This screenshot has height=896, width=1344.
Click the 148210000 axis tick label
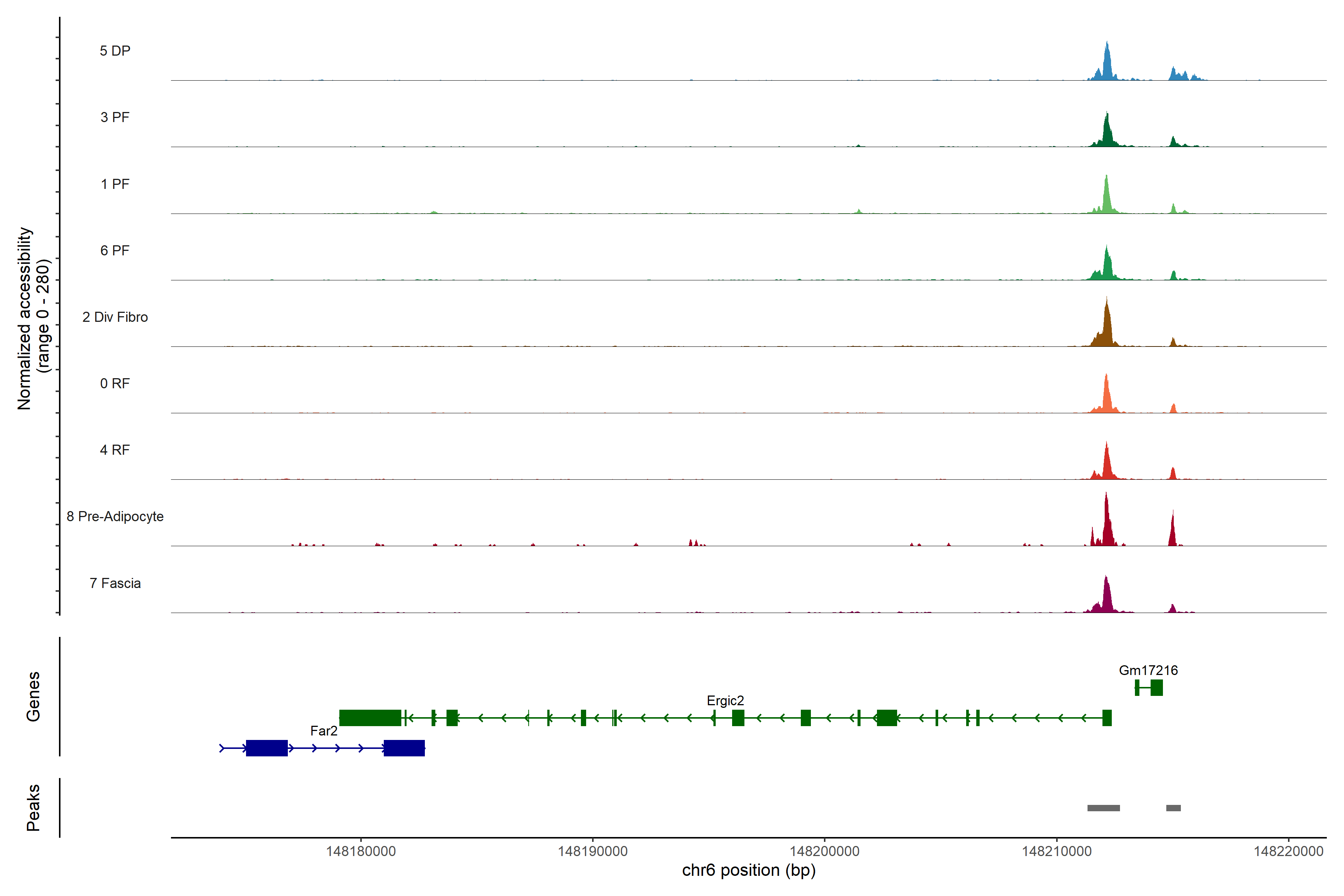point(1057,852)
